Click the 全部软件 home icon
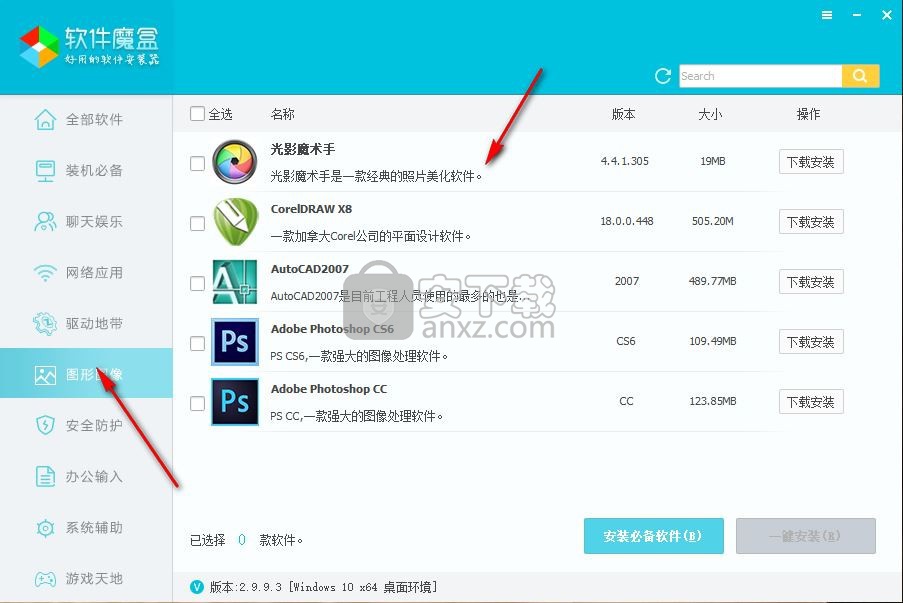Image resolution: width=903 pixels, height=603 pixels. (45, 120)
